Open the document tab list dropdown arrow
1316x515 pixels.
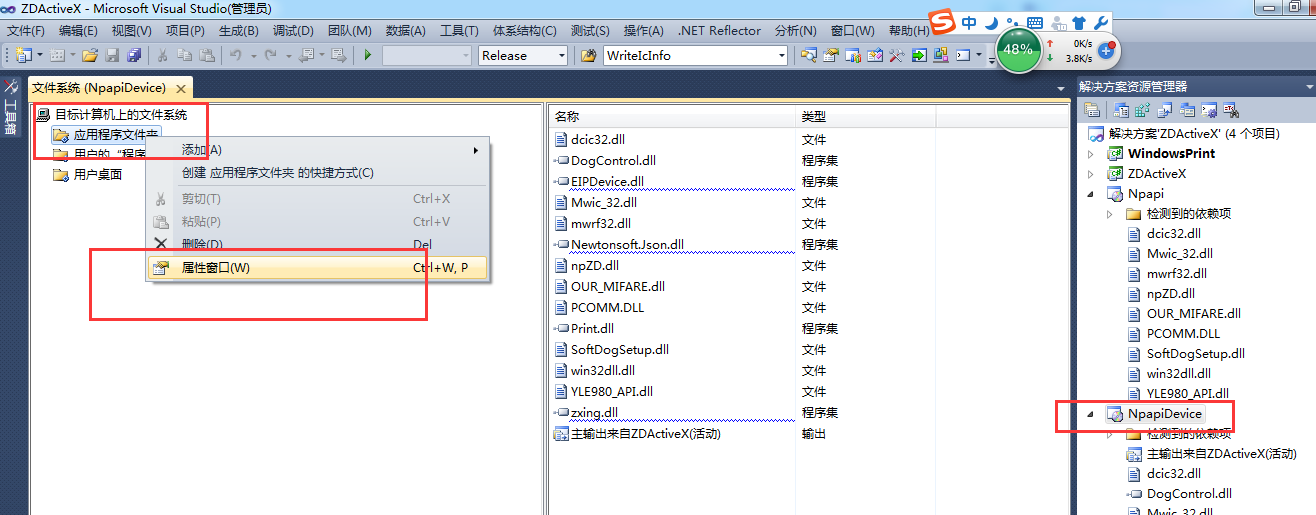coord(1061,88)
